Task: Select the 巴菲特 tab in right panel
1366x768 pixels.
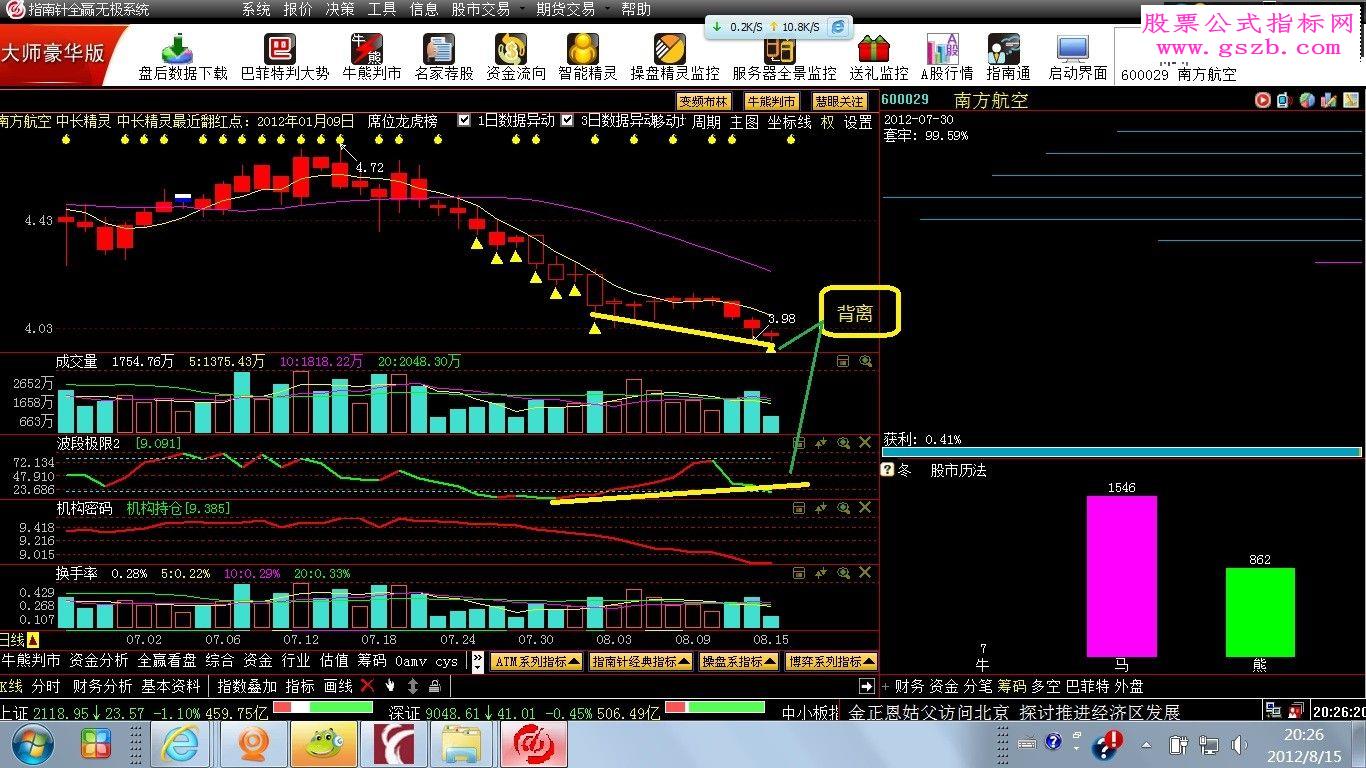Action: pos(1088,686)
